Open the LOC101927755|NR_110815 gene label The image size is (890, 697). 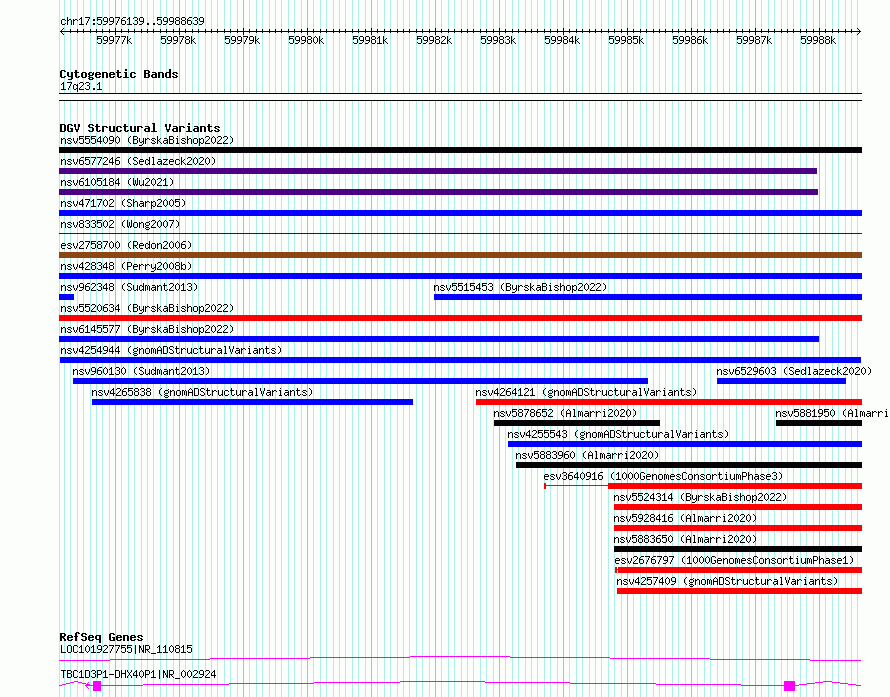[126, 649]
